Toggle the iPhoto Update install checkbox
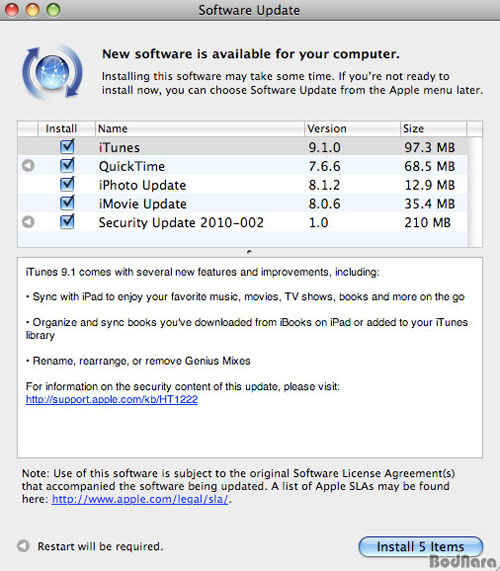This screenshot has height=571, width=500. pyautogui.click(x=67, y=184)
